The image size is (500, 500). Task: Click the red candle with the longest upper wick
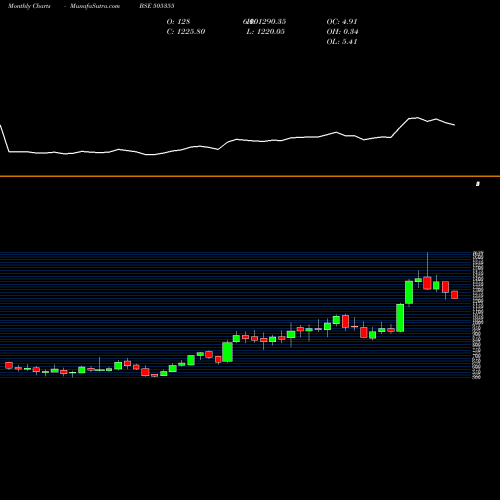point(427,283)
